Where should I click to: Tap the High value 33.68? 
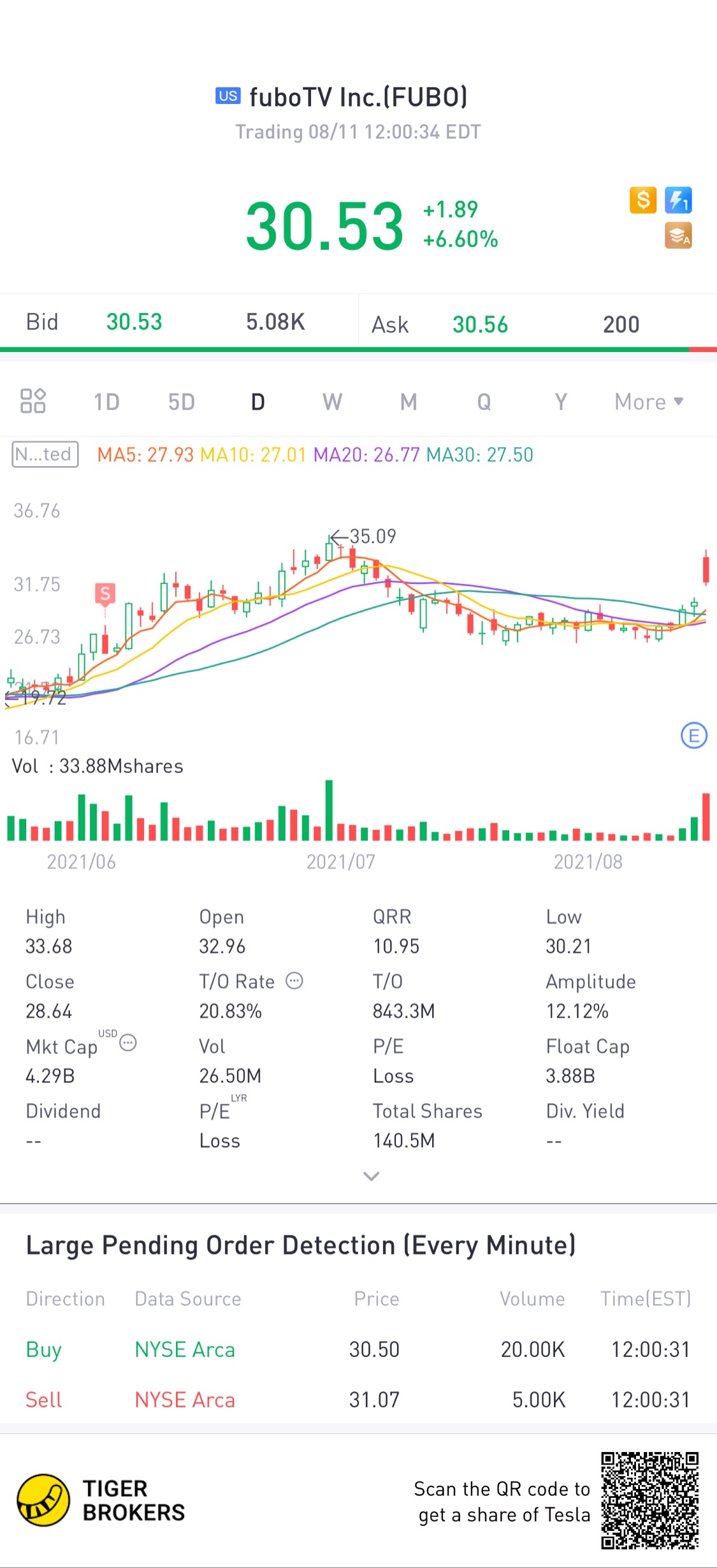click(49, 946)
